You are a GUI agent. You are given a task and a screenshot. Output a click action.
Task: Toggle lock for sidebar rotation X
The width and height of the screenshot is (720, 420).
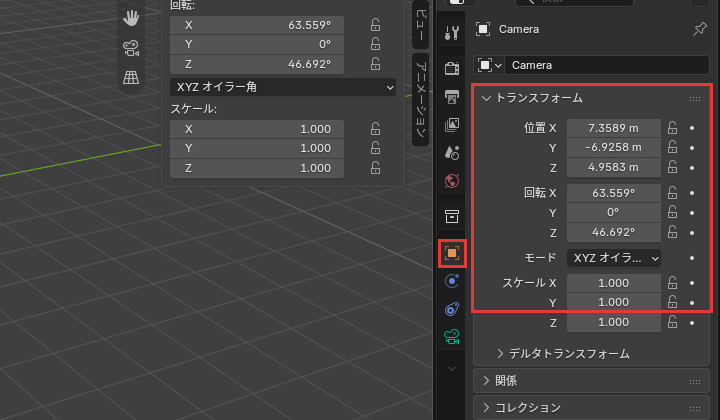point(375,25)
